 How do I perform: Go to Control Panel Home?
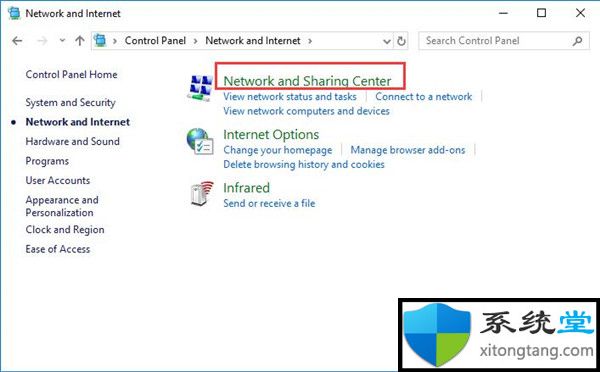(x=72, y=74)
